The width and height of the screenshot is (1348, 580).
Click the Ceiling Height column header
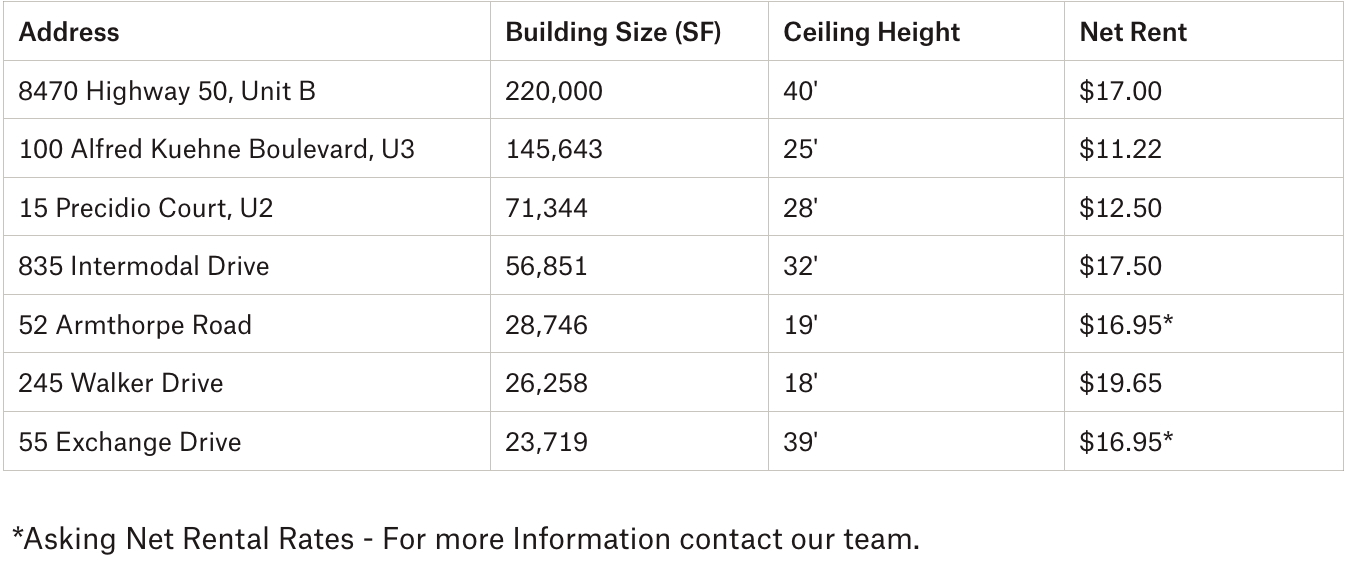point(871,32)
